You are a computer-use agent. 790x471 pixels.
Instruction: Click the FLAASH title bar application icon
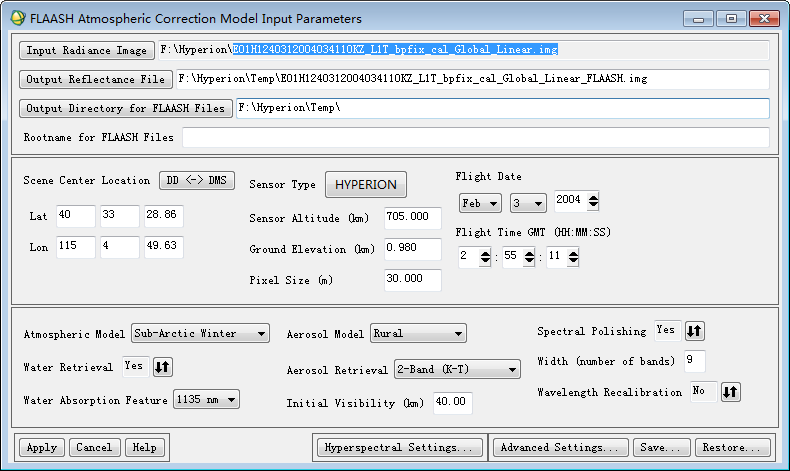[x=18, y=18]
